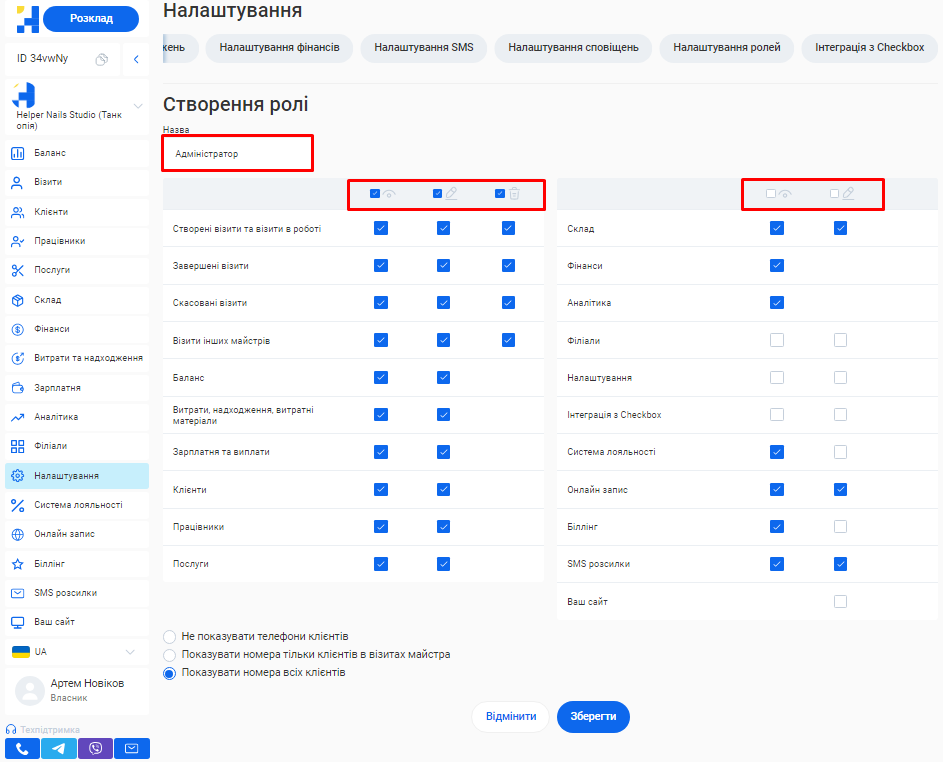The height and width of the screenshot is (762, 943).
Task: Click the phone support icon
Action: coord(22,748)
